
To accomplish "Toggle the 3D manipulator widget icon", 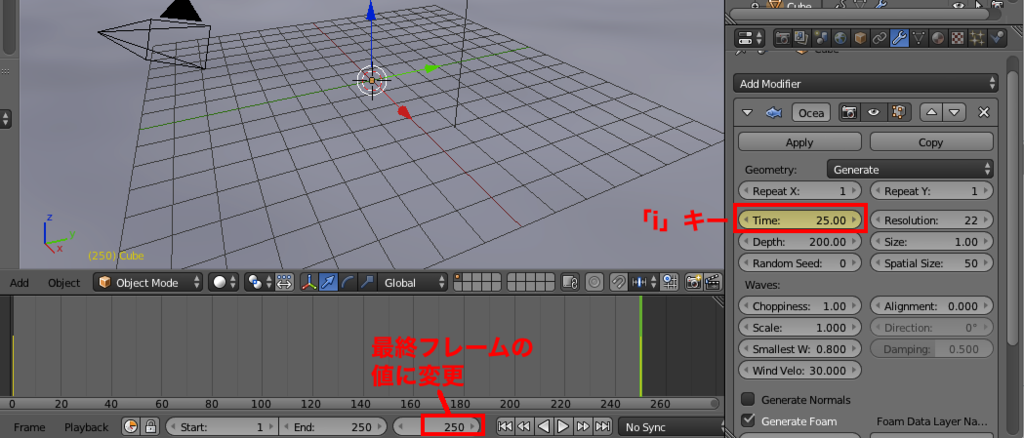I will click(309, 283).
